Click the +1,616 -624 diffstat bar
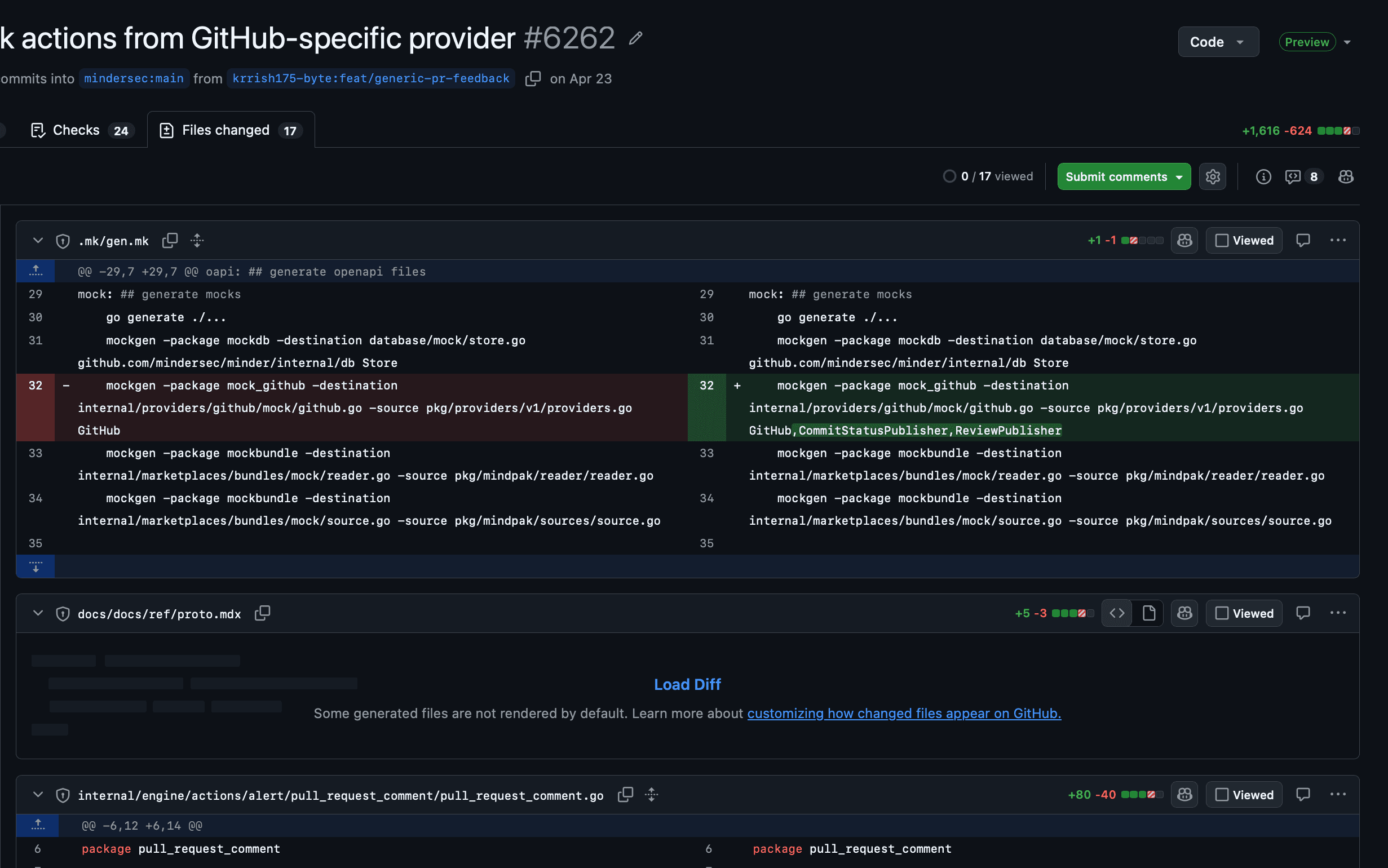Viewport: 1388px width, 868px height. click(x=1300, y=131)
